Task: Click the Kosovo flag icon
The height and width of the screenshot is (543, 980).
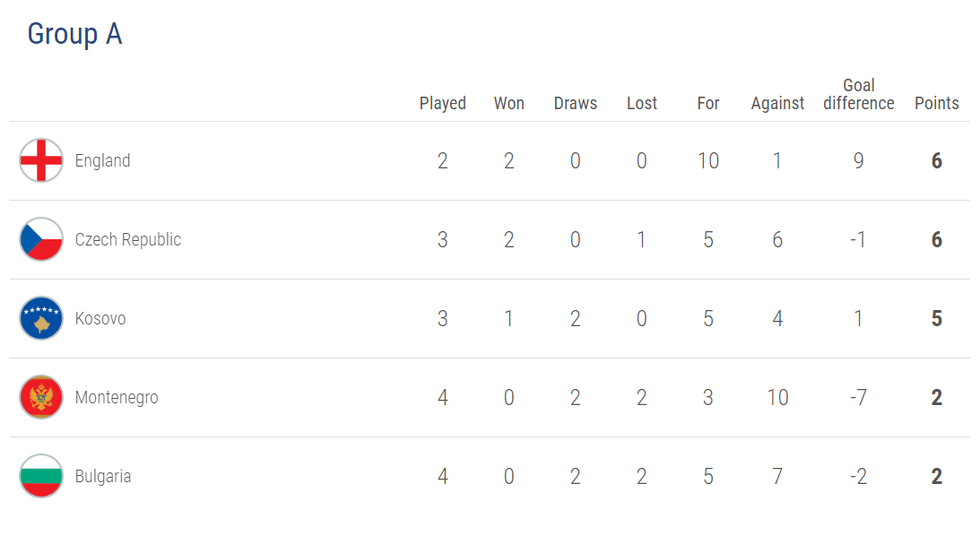Action: point(41,319)
